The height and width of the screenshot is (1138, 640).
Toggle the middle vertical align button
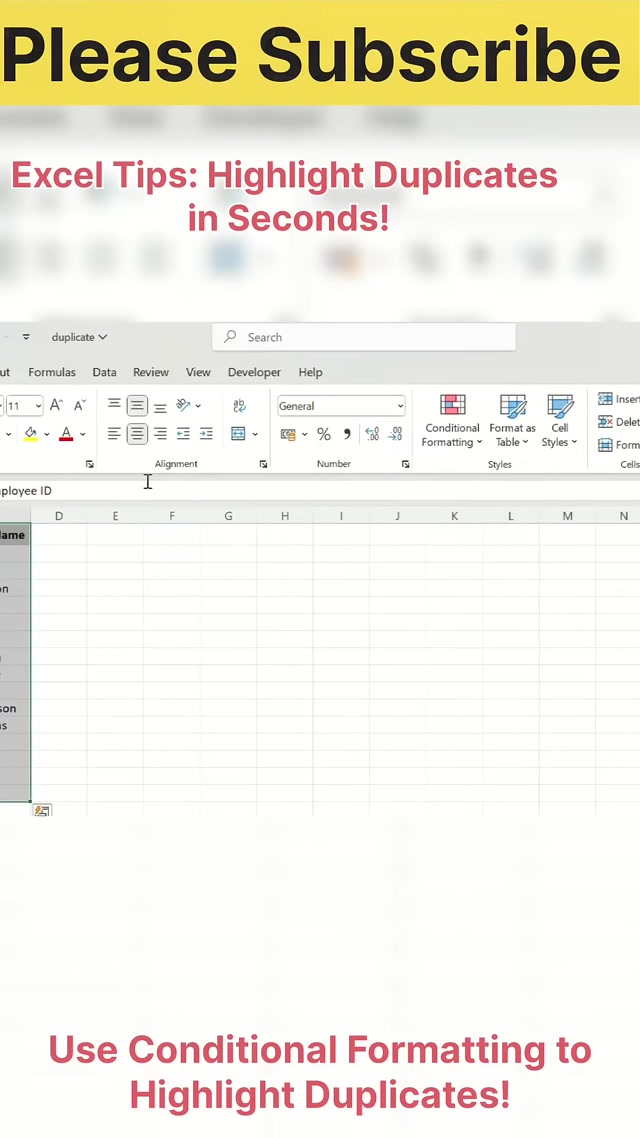[137, 406]
